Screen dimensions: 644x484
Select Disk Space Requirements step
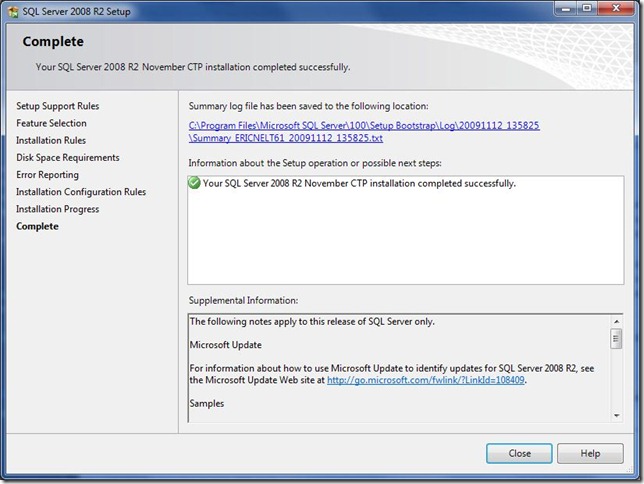(x=68, y=158)
